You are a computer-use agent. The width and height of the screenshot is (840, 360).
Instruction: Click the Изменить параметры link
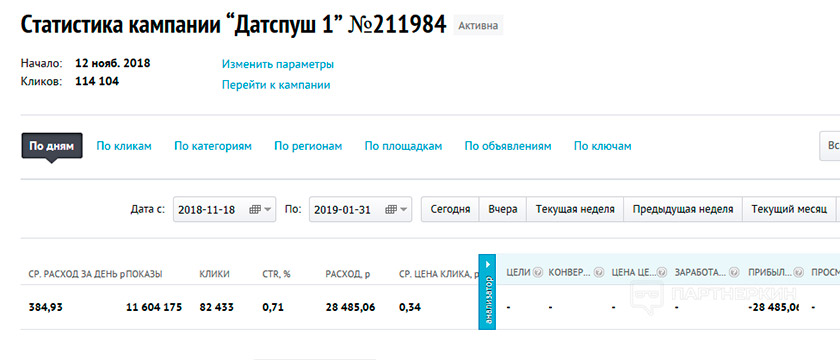(x=278, y=64)
